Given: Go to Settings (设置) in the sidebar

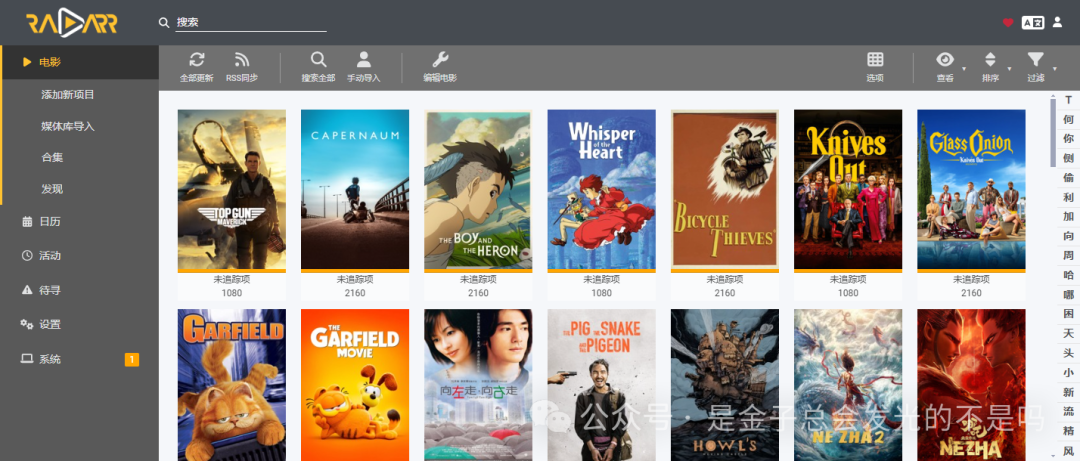Looking at the screenshot, I should pos(50,324).
